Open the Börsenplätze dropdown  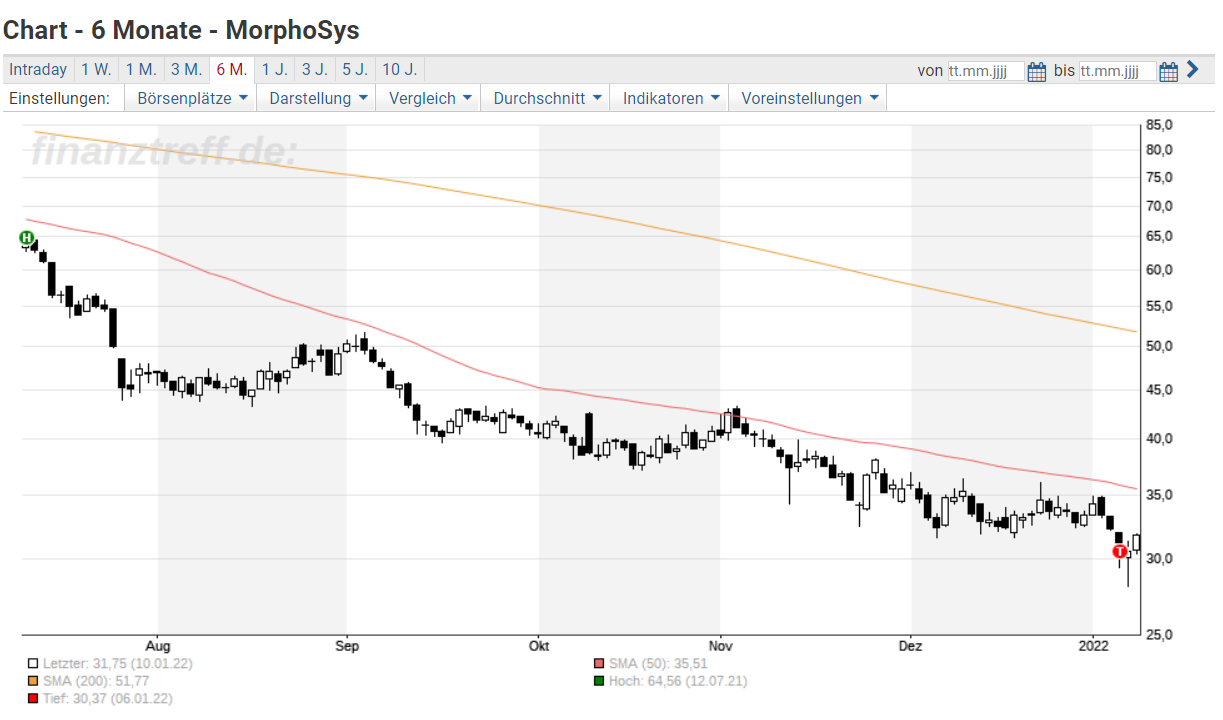coord(191,98)
